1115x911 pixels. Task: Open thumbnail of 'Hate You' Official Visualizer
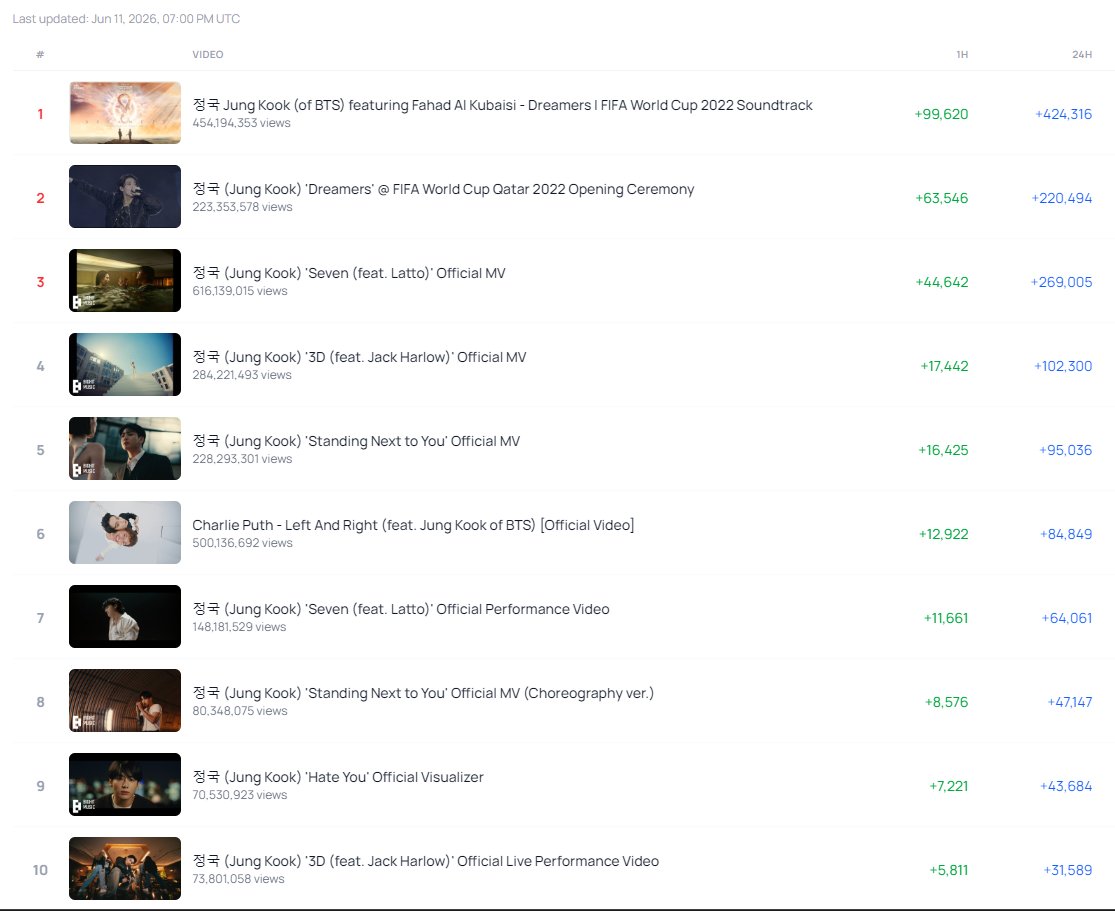click(124, 784)
